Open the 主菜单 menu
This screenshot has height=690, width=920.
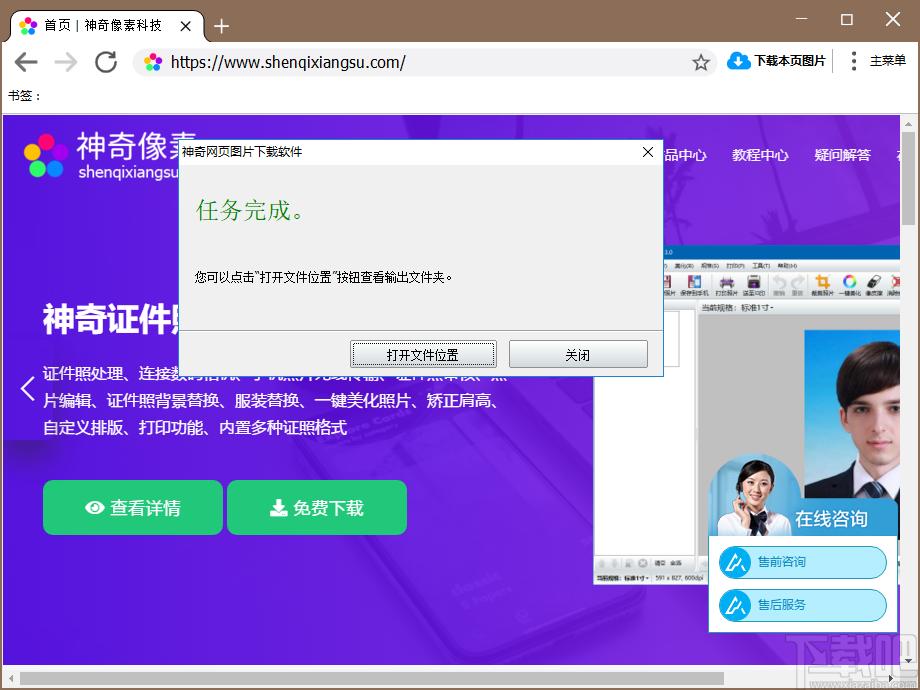(888, 61)
